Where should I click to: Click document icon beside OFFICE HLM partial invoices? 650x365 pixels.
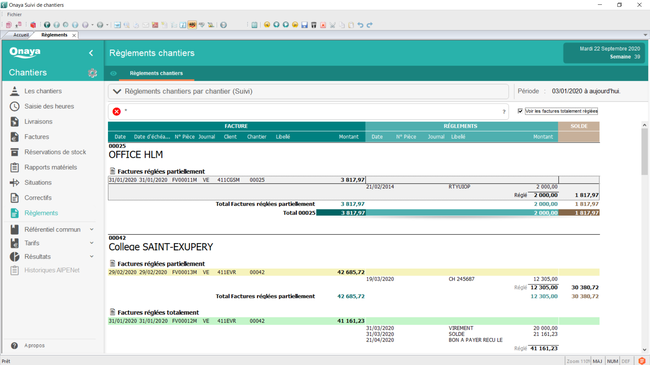pos(112,171)
